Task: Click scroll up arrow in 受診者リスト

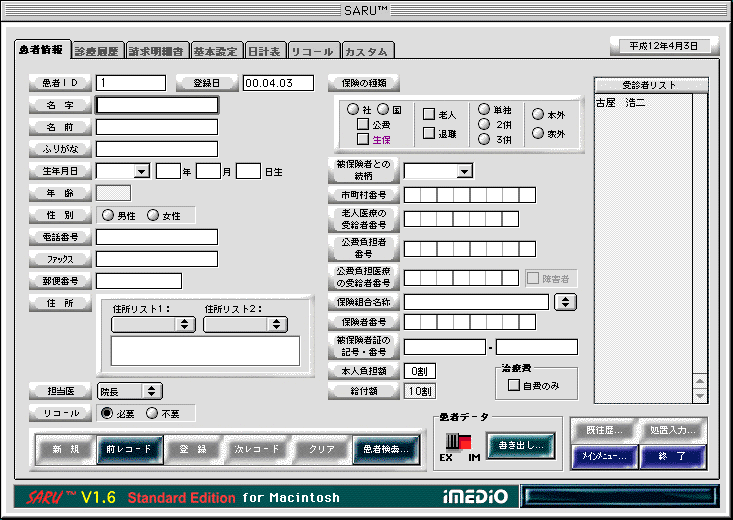Action: 699,381
